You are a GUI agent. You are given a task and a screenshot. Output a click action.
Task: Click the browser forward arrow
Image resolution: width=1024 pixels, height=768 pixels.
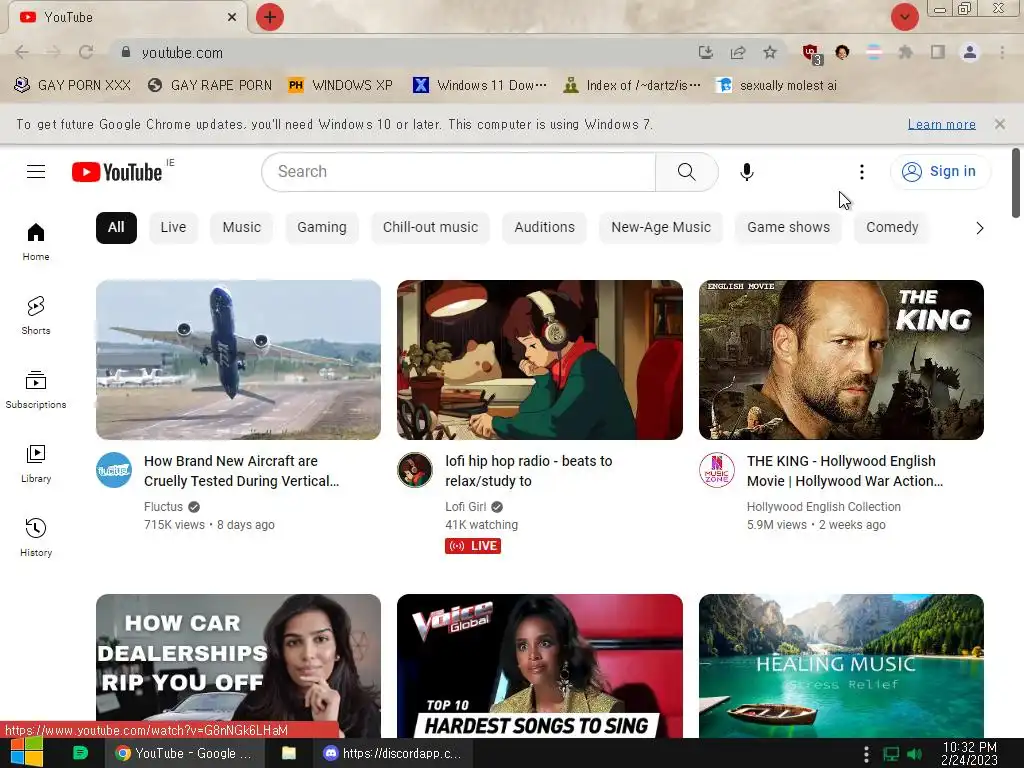coord(54,52)
